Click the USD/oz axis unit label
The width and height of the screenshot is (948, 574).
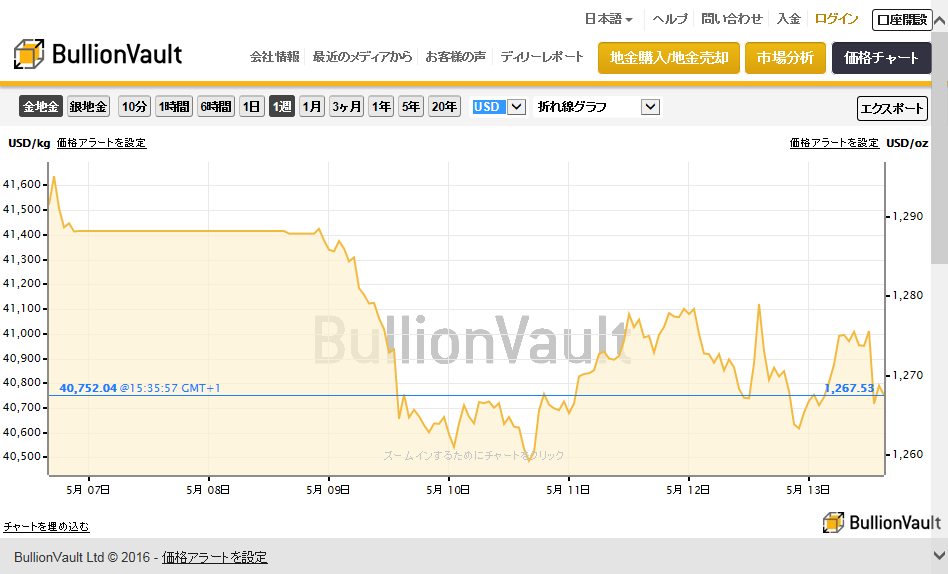pos(907,143)
